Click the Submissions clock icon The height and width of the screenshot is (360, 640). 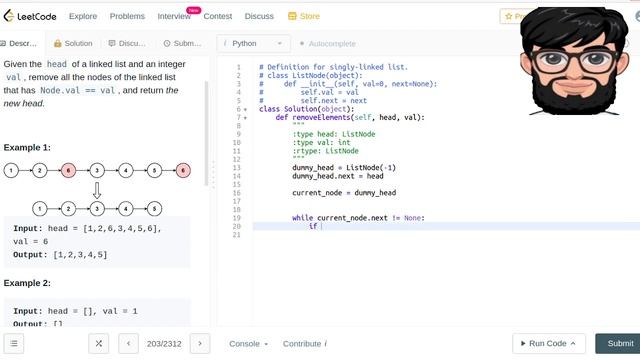click(x=167, y=43)
